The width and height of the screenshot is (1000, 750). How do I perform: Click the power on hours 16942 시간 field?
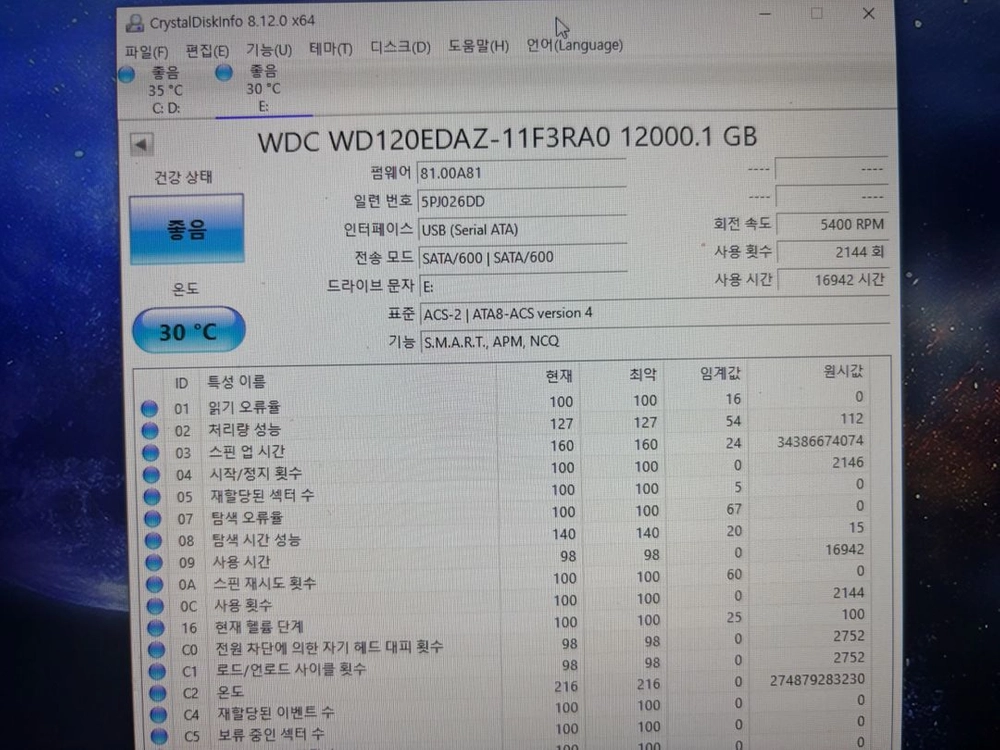[x=832, y=279]
